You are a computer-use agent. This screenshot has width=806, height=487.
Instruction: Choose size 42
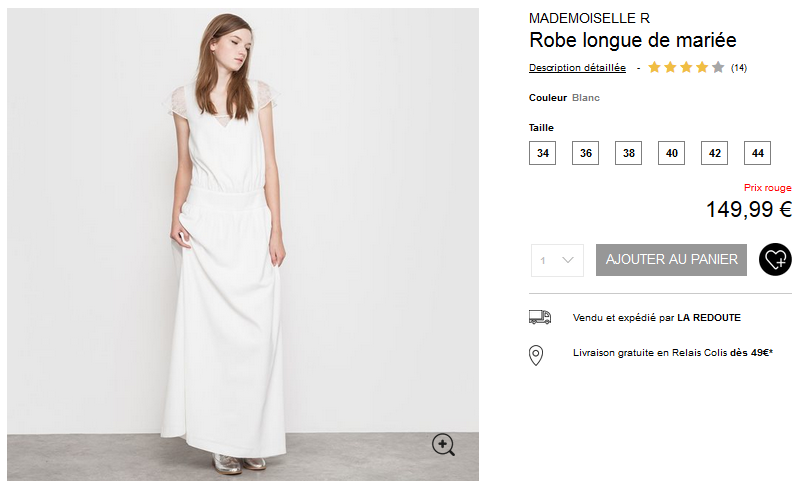pos(714,153)
